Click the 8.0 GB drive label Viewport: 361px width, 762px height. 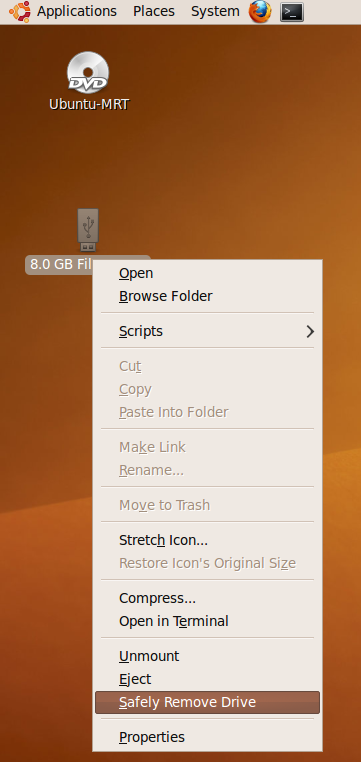click(x=59, y=264)
